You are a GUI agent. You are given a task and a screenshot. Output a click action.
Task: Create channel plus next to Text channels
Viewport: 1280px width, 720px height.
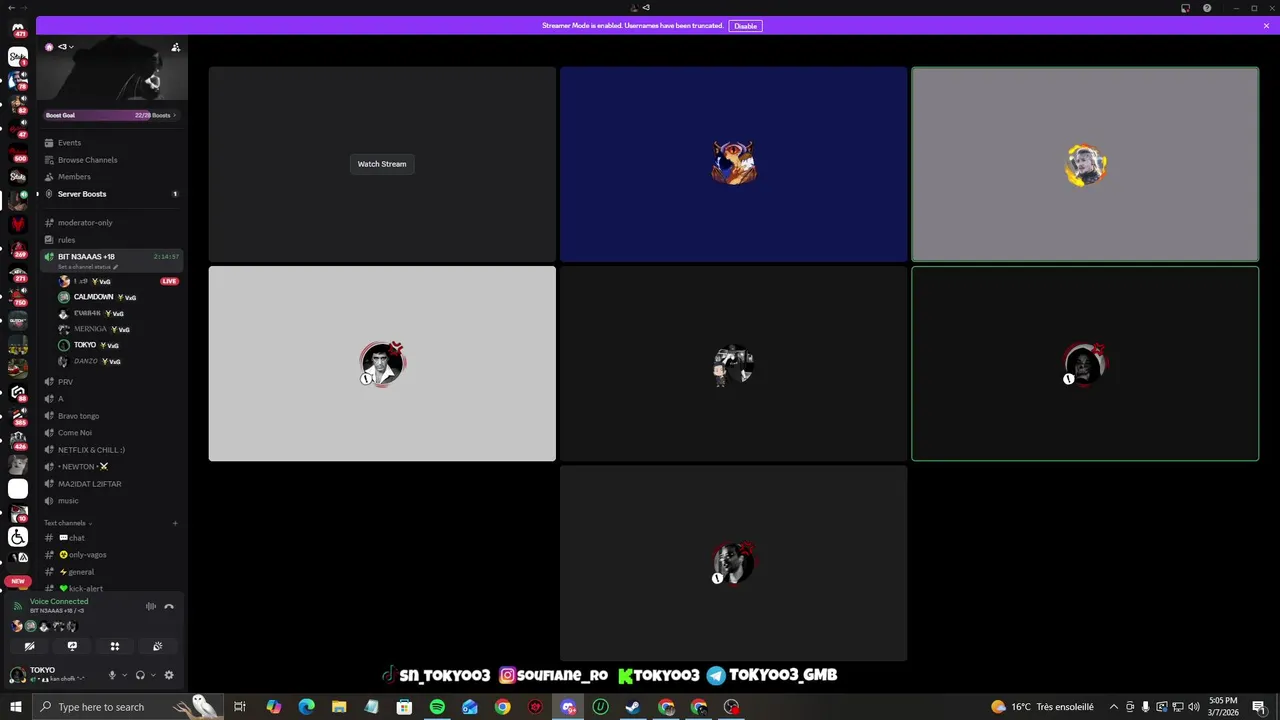tap(175, 523)
